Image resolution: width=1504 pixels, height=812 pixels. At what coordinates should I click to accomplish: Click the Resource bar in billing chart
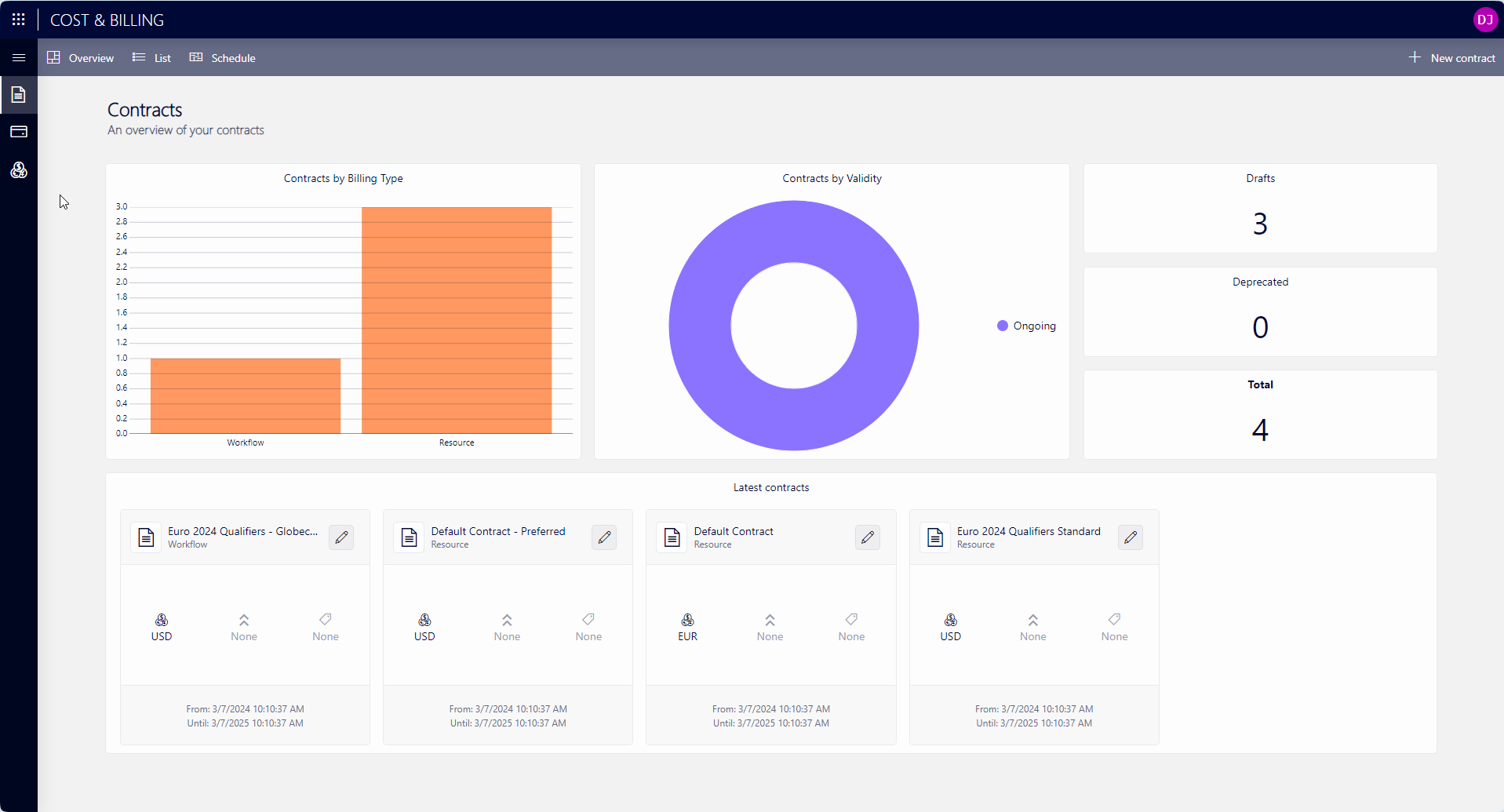pos(457,320)
